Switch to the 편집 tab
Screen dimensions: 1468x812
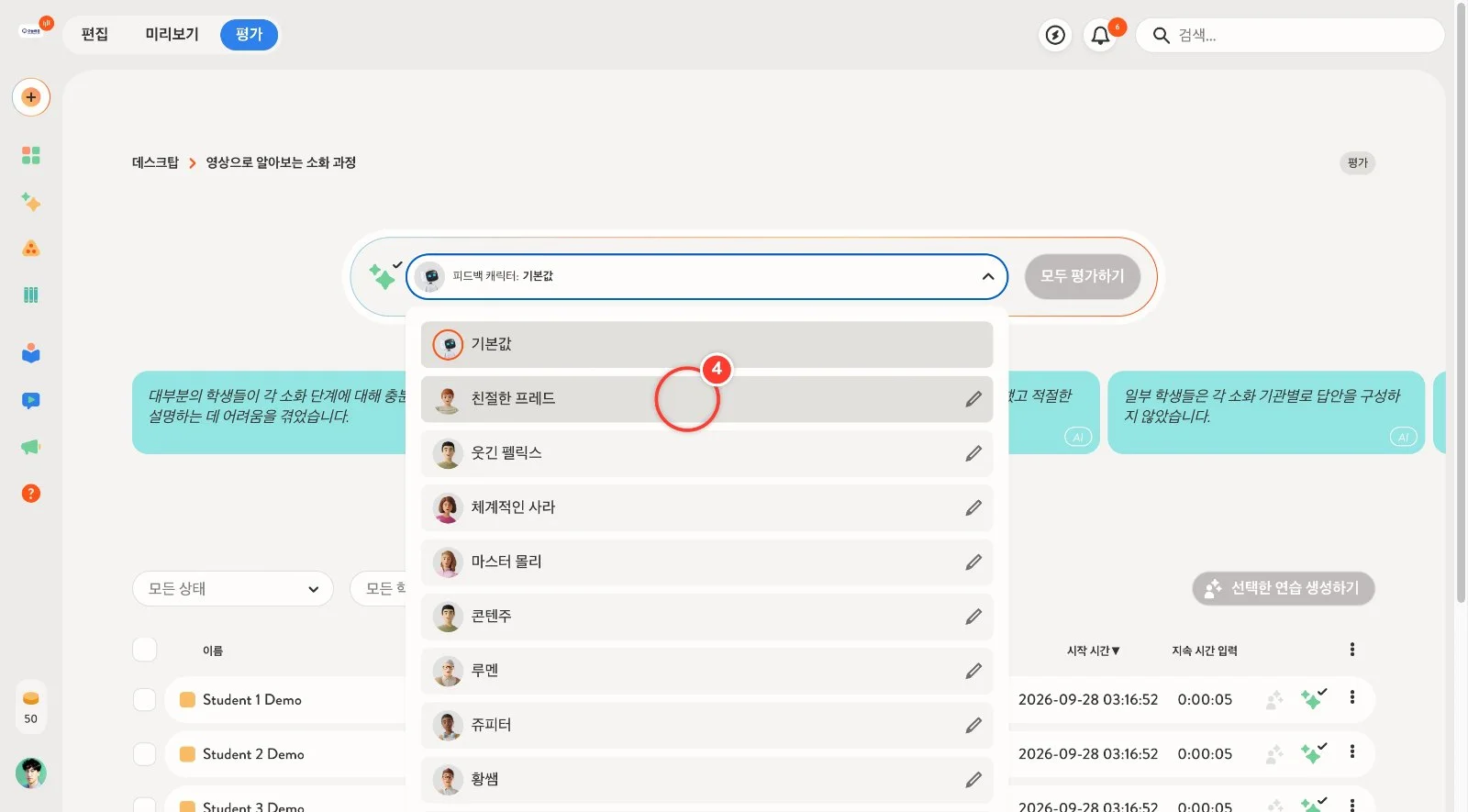coord(95,35)
